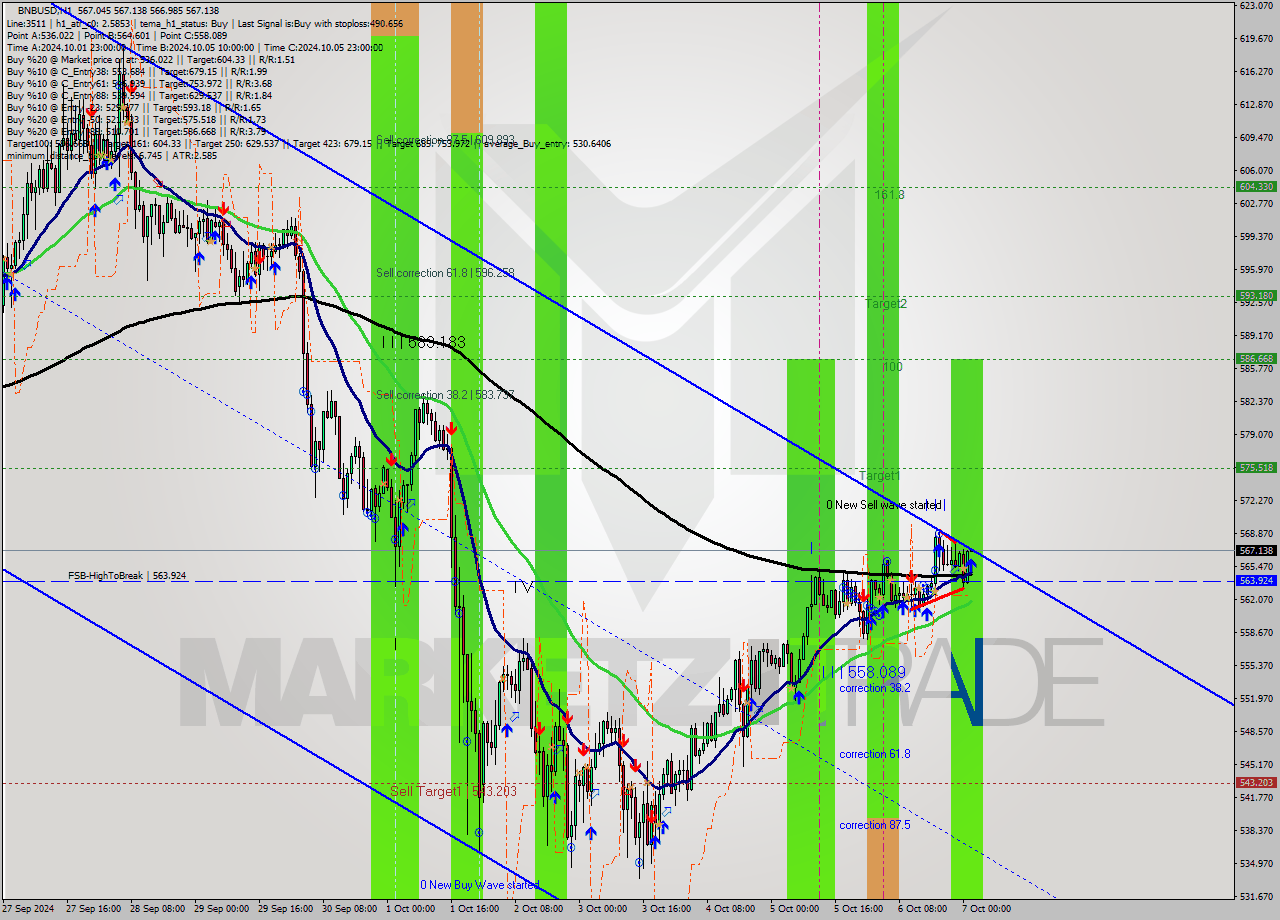The width and height of the screenshot is (1280, 920).
Task: Click the blue 563.924 price tag
Action: point(1256,581)
